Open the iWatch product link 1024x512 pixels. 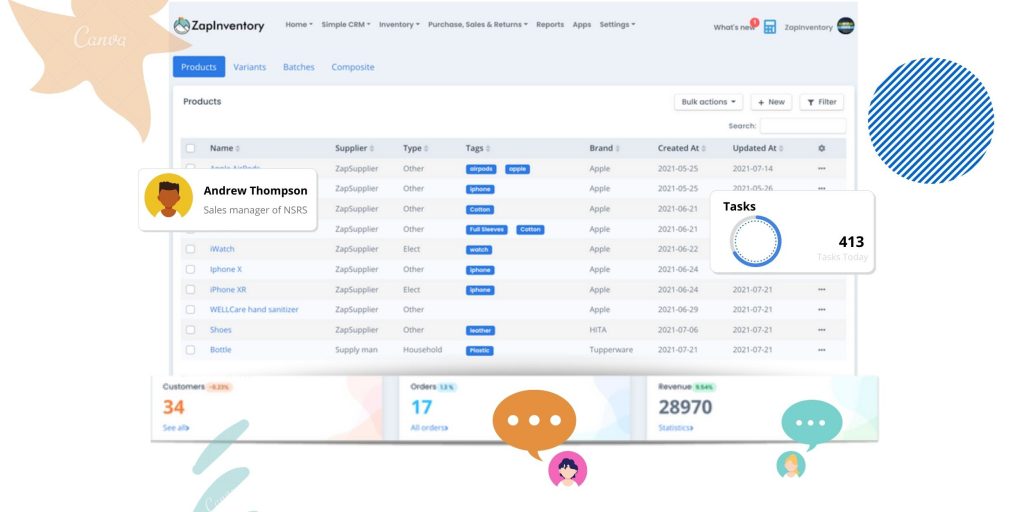[x=222, y=249]
